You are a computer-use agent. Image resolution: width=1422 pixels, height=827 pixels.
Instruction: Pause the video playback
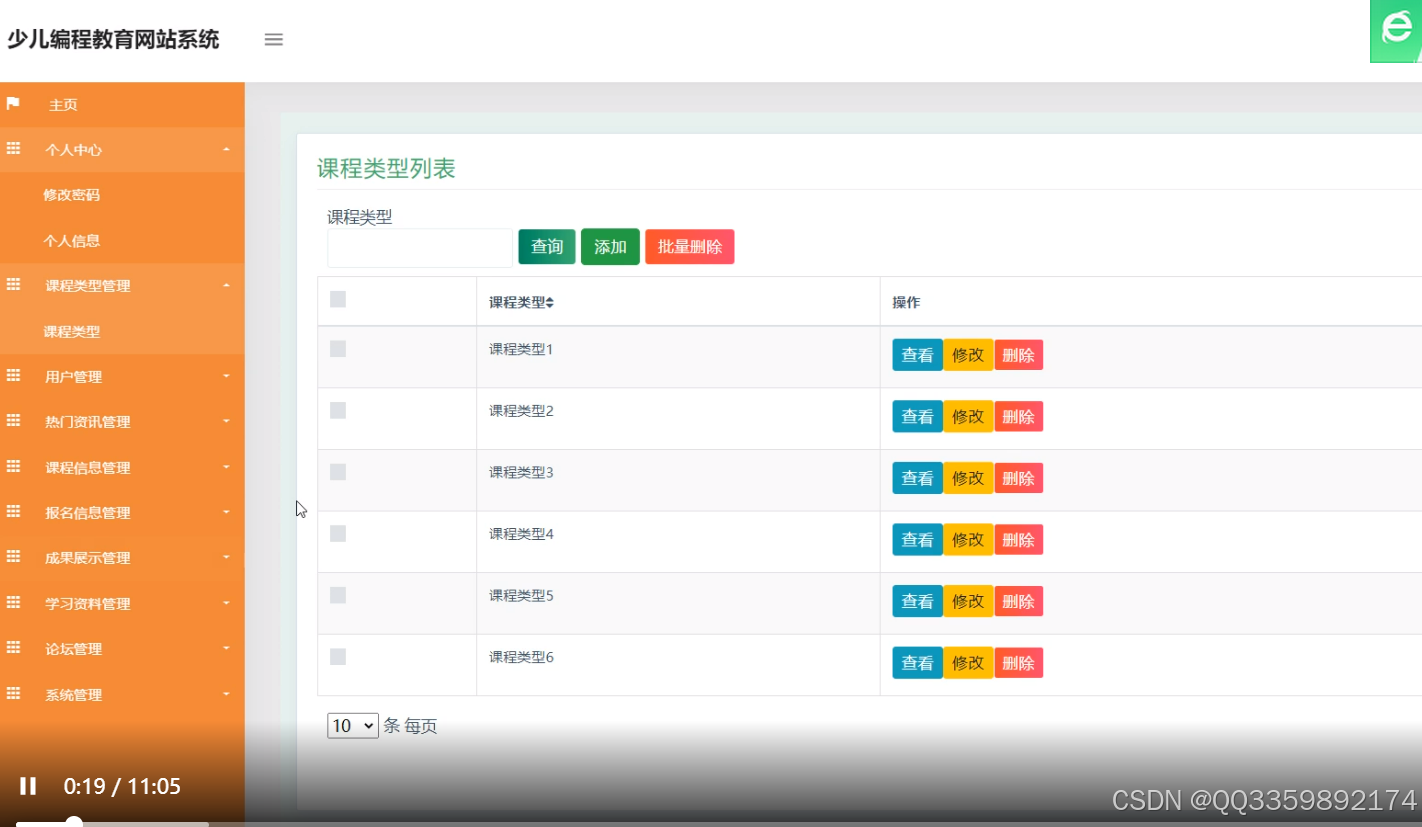pos(28,786)
